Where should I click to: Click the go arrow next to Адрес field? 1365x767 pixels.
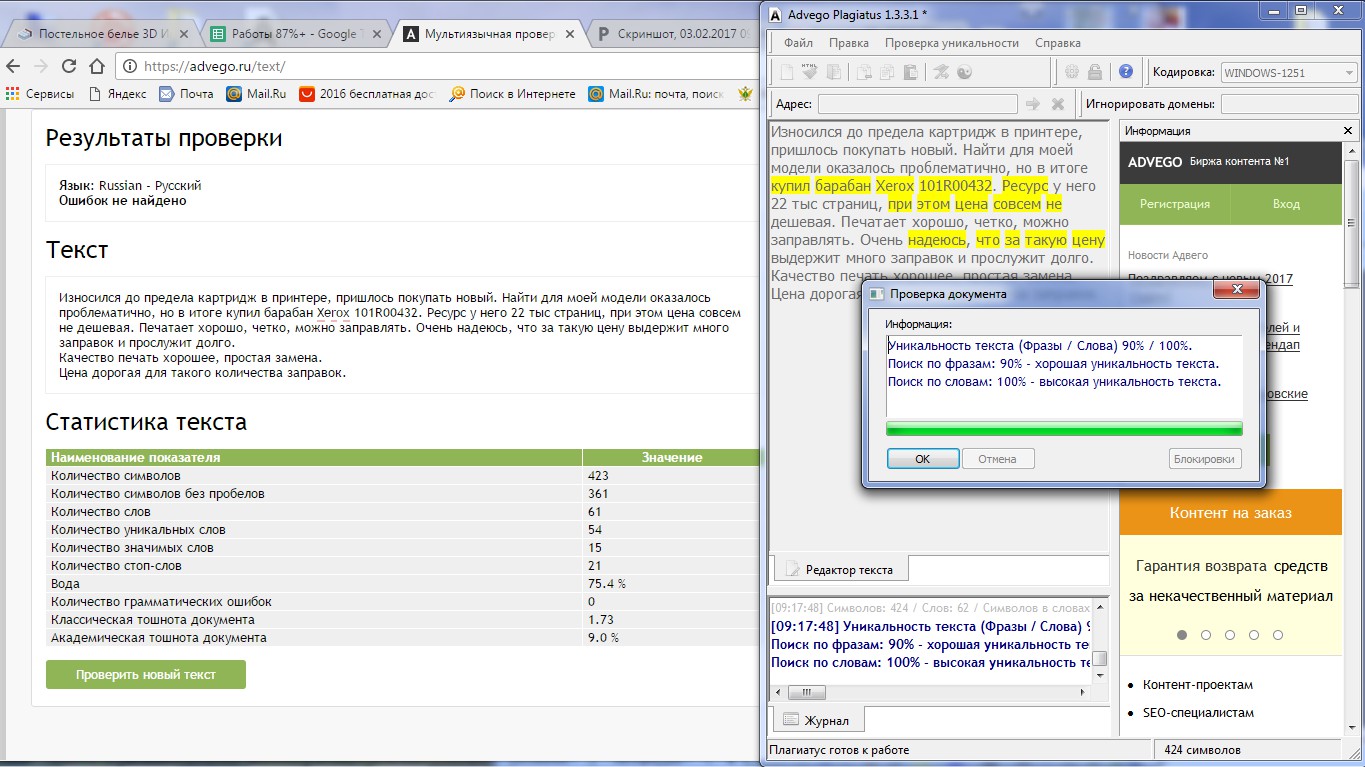[x=1033, y=104]
